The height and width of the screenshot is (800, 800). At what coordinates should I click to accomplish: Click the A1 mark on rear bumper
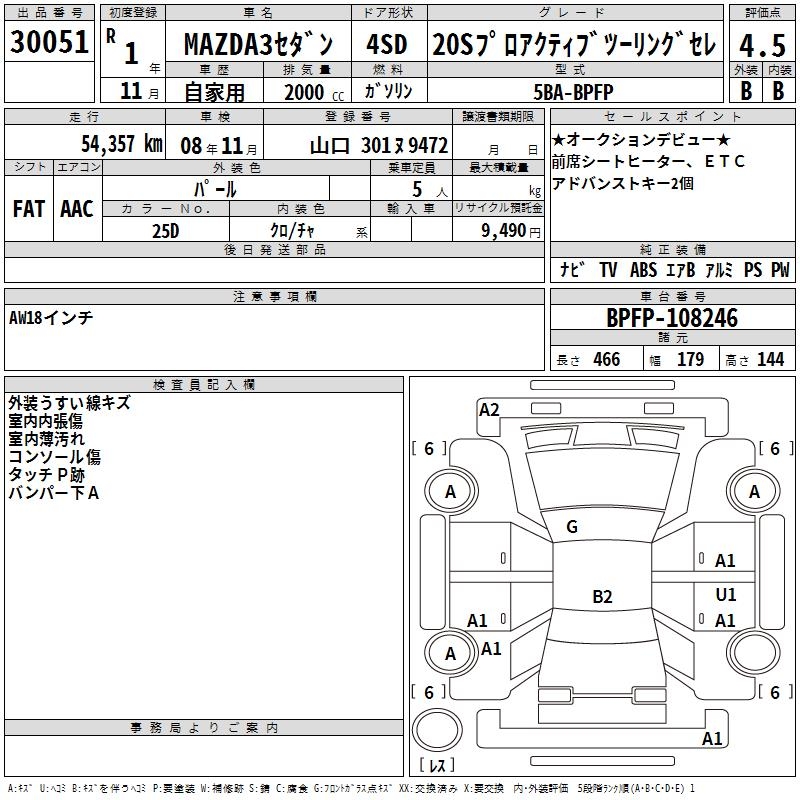[x=712, y=739]
